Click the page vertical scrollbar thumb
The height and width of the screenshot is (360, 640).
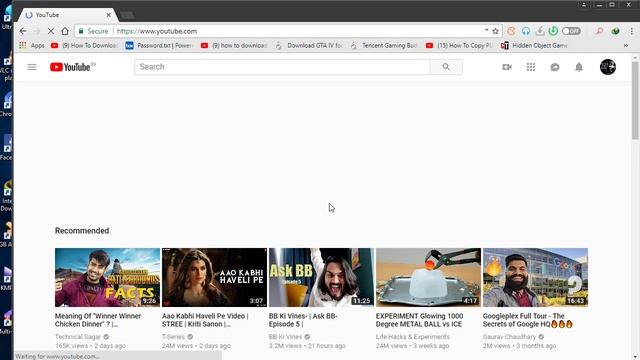click(x=635, y=100)
